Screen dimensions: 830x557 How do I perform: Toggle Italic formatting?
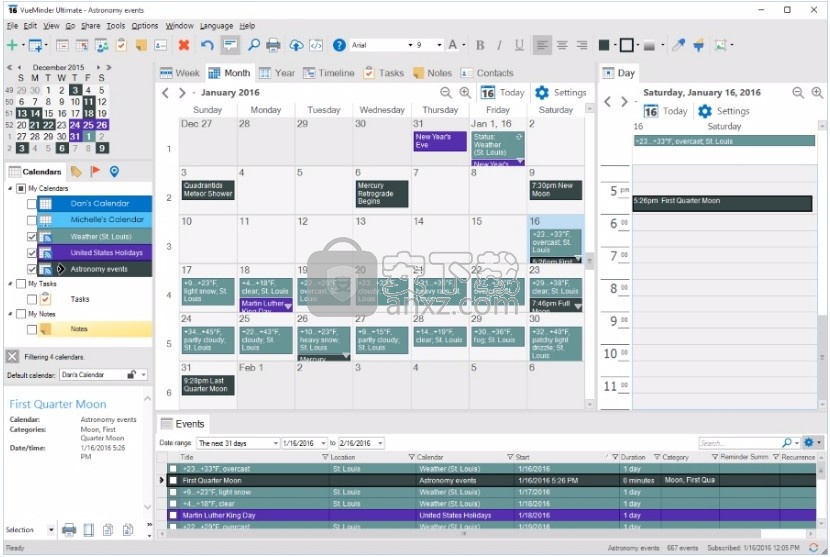(x=499, y=46)
